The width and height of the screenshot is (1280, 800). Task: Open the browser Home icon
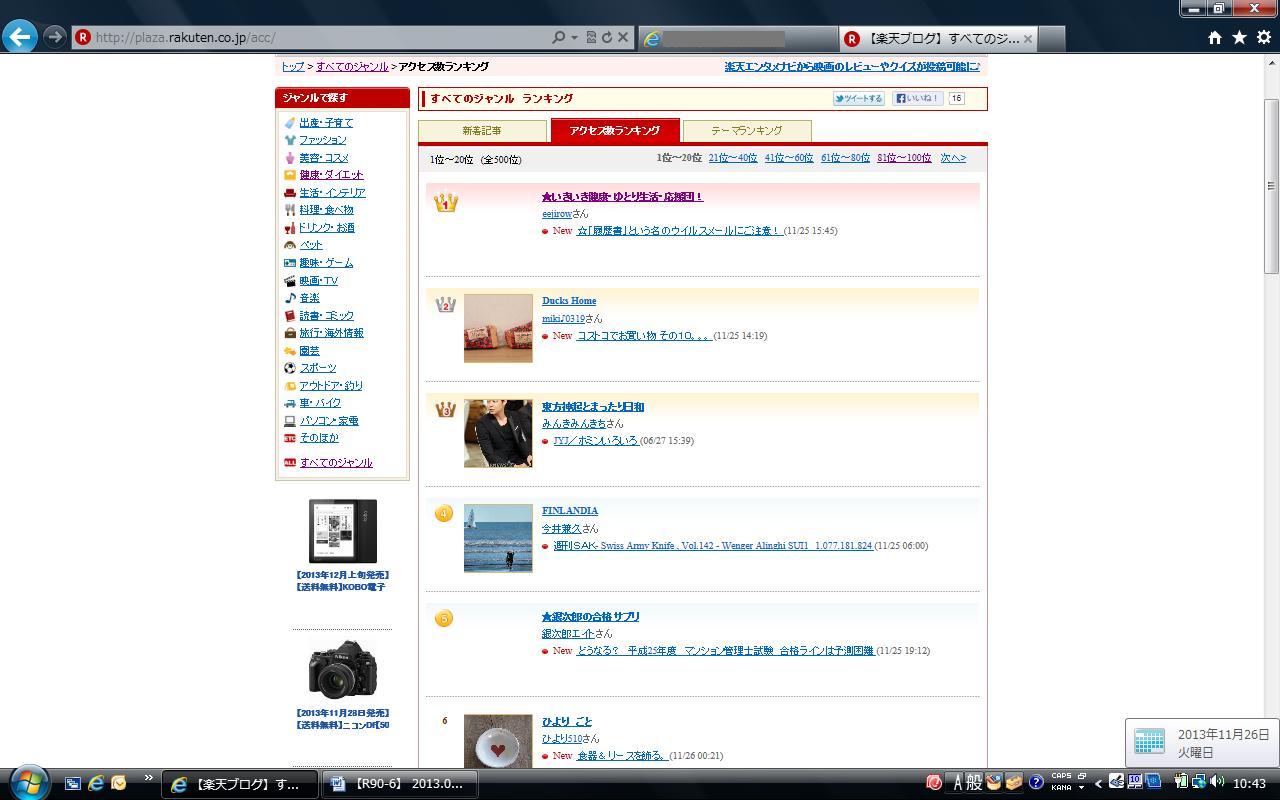pos(1214,37)
